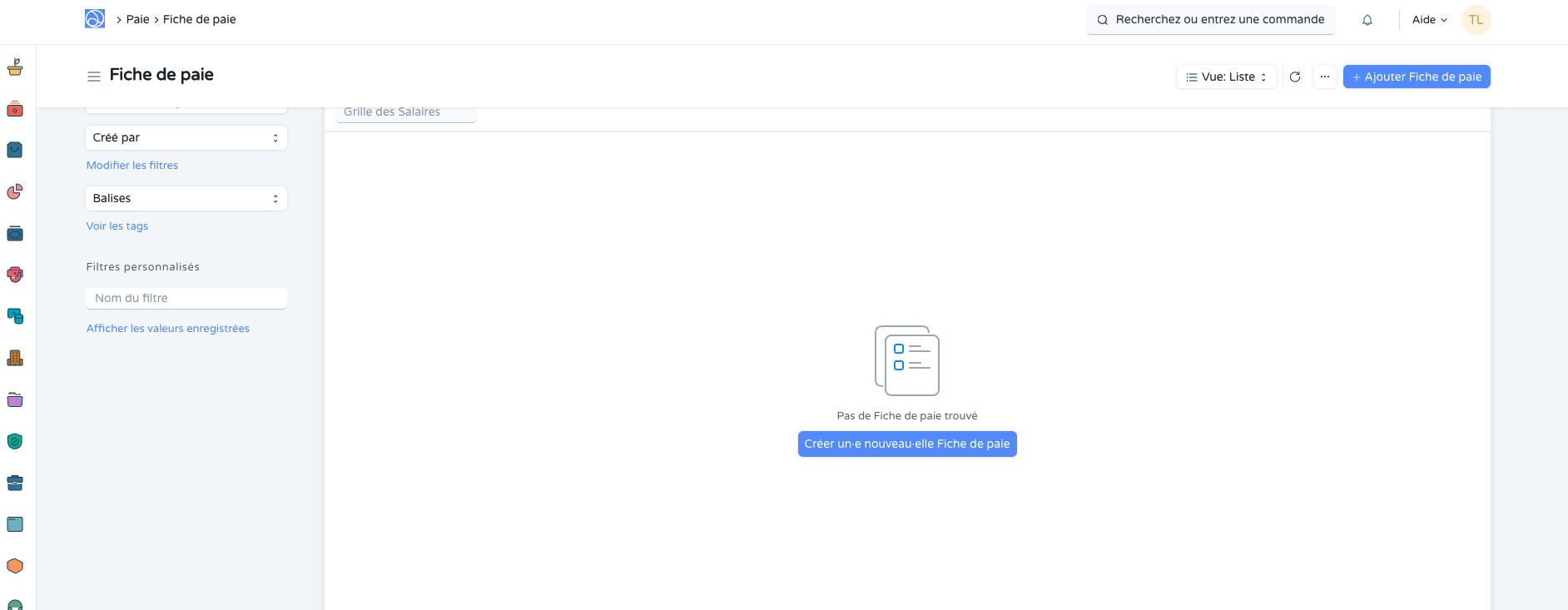Open the orange hexagon icon in sidebar
Viewport: 1568px width, 610px height.
(x=15, y=566)
